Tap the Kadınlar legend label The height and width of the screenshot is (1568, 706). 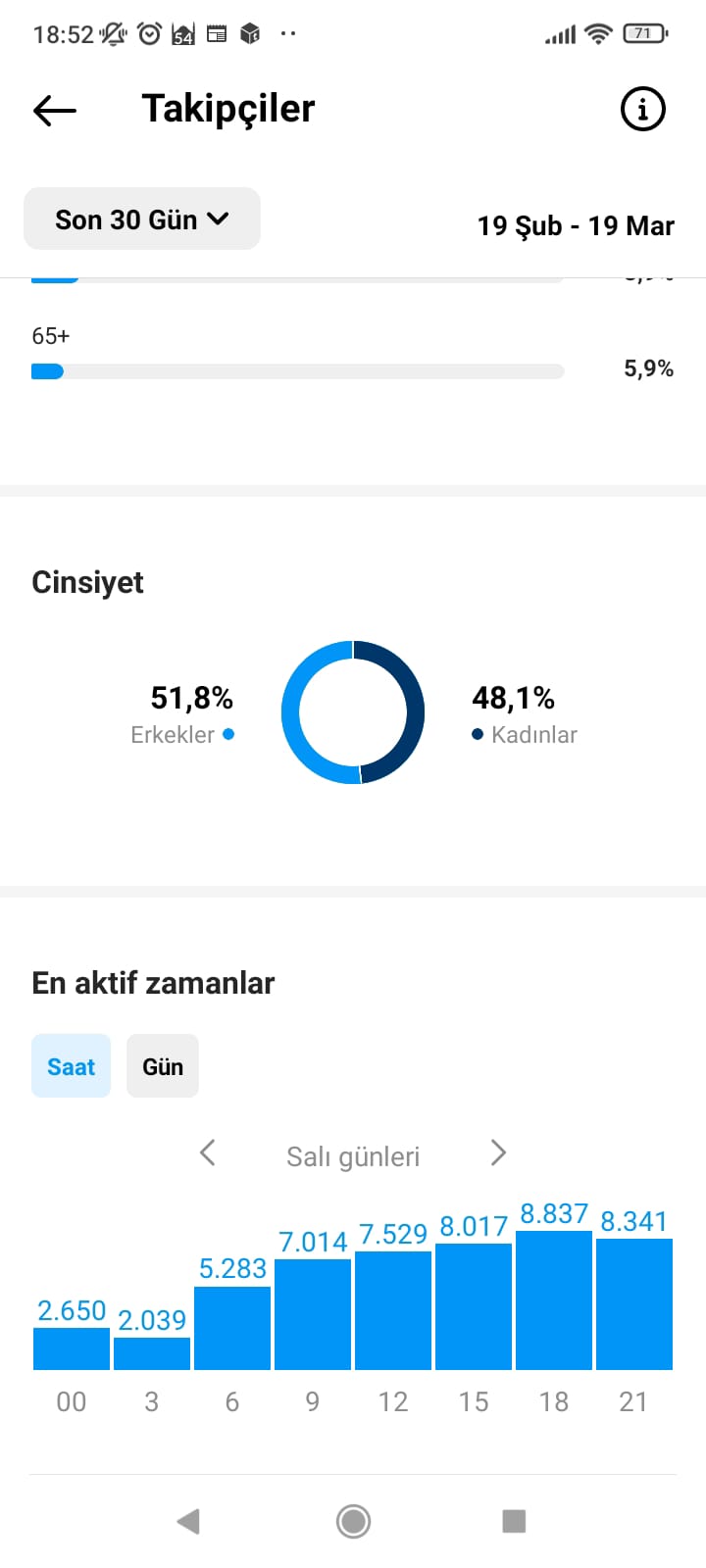[534, 735]
